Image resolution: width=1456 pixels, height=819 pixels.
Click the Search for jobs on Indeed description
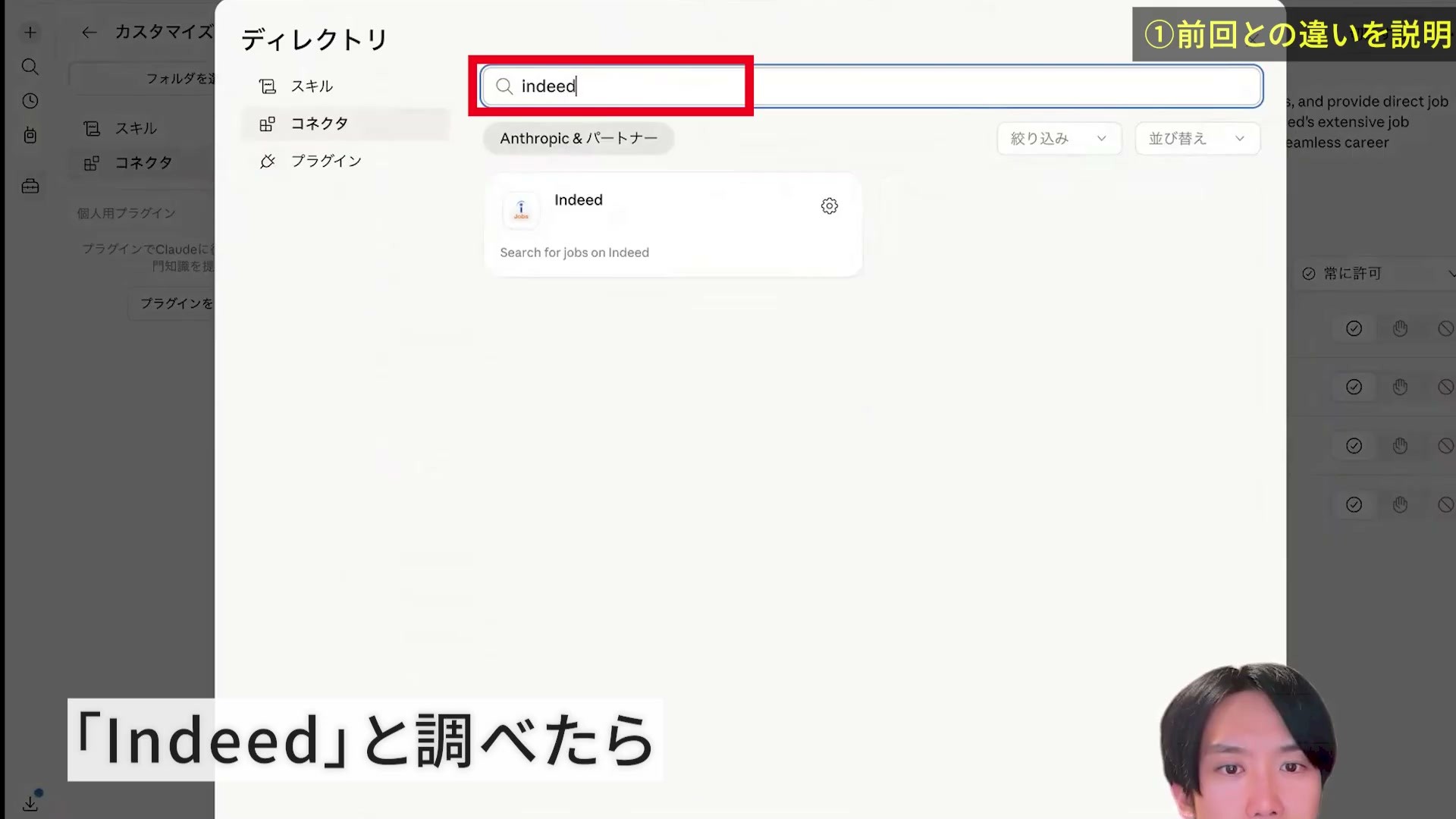(574, 253)
